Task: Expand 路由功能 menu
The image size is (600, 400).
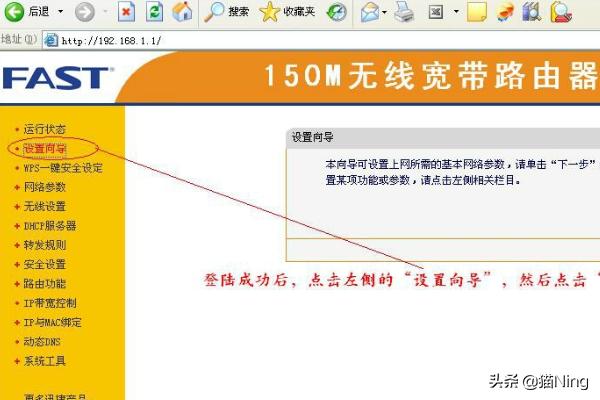Action: (x=45, y=284)
